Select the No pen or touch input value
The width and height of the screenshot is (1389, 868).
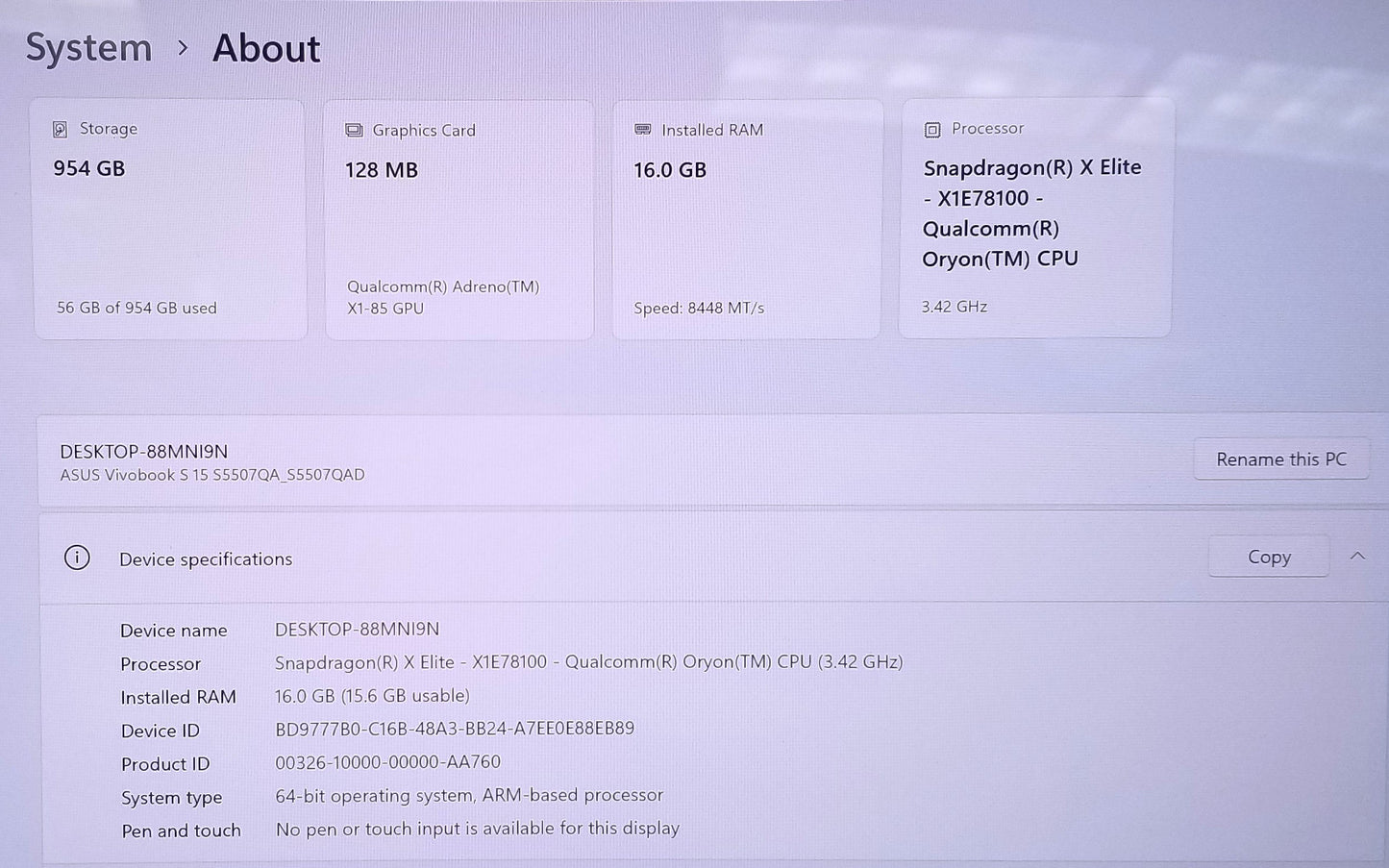[x=478, y=828]
